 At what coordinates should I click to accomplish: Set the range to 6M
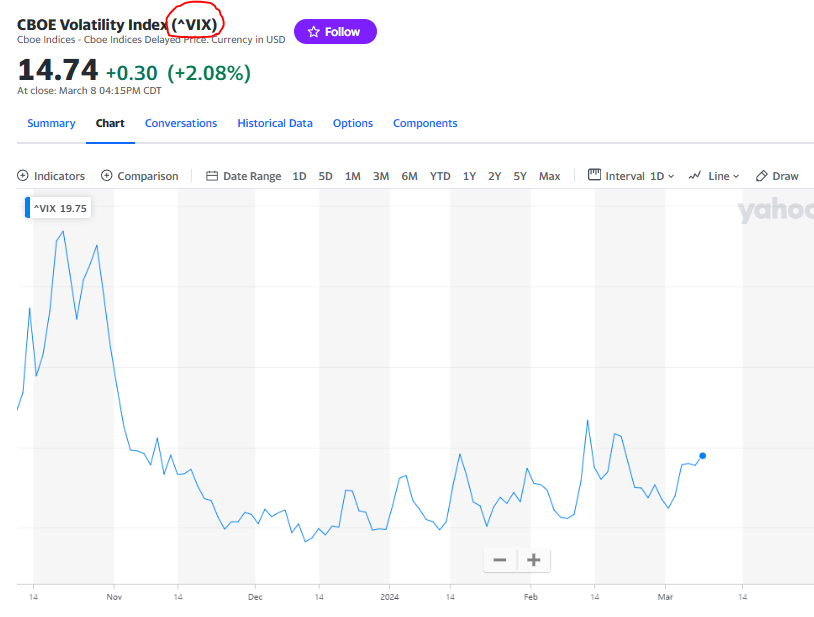click(410, 176)
